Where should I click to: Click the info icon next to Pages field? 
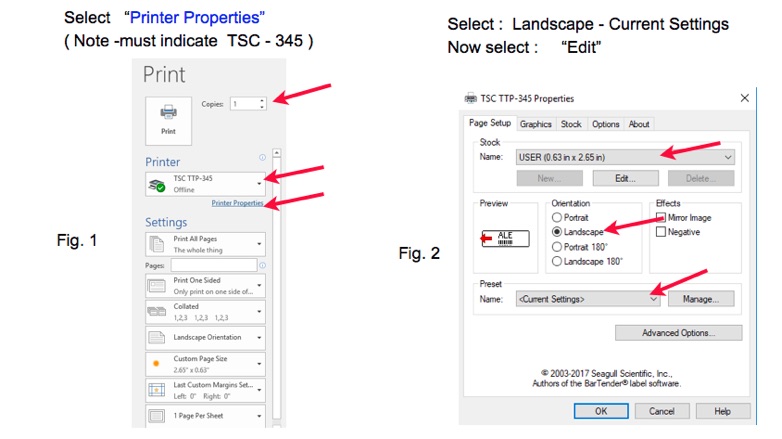262,265
